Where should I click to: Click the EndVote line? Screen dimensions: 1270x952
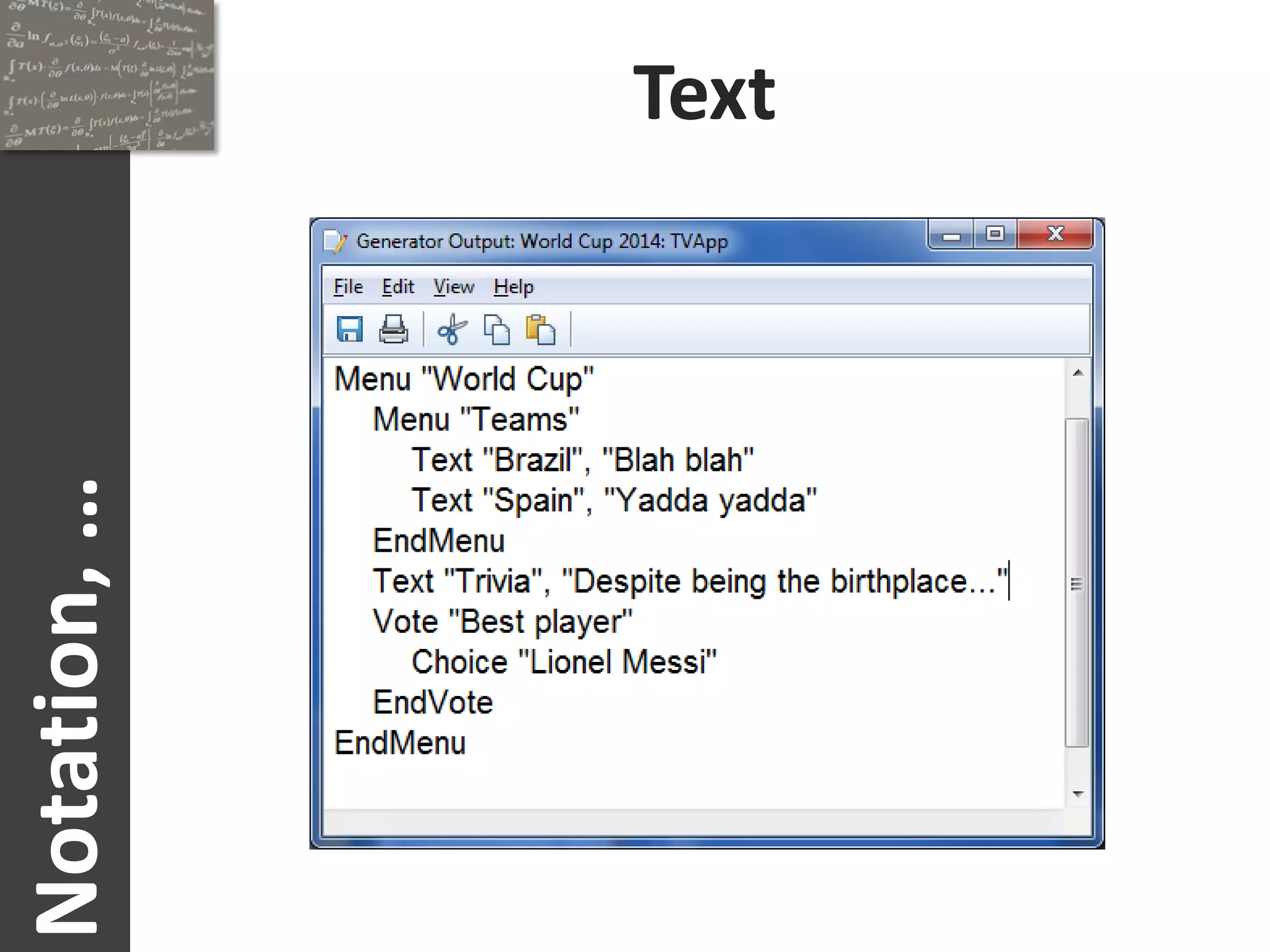(x=433, y=703)
